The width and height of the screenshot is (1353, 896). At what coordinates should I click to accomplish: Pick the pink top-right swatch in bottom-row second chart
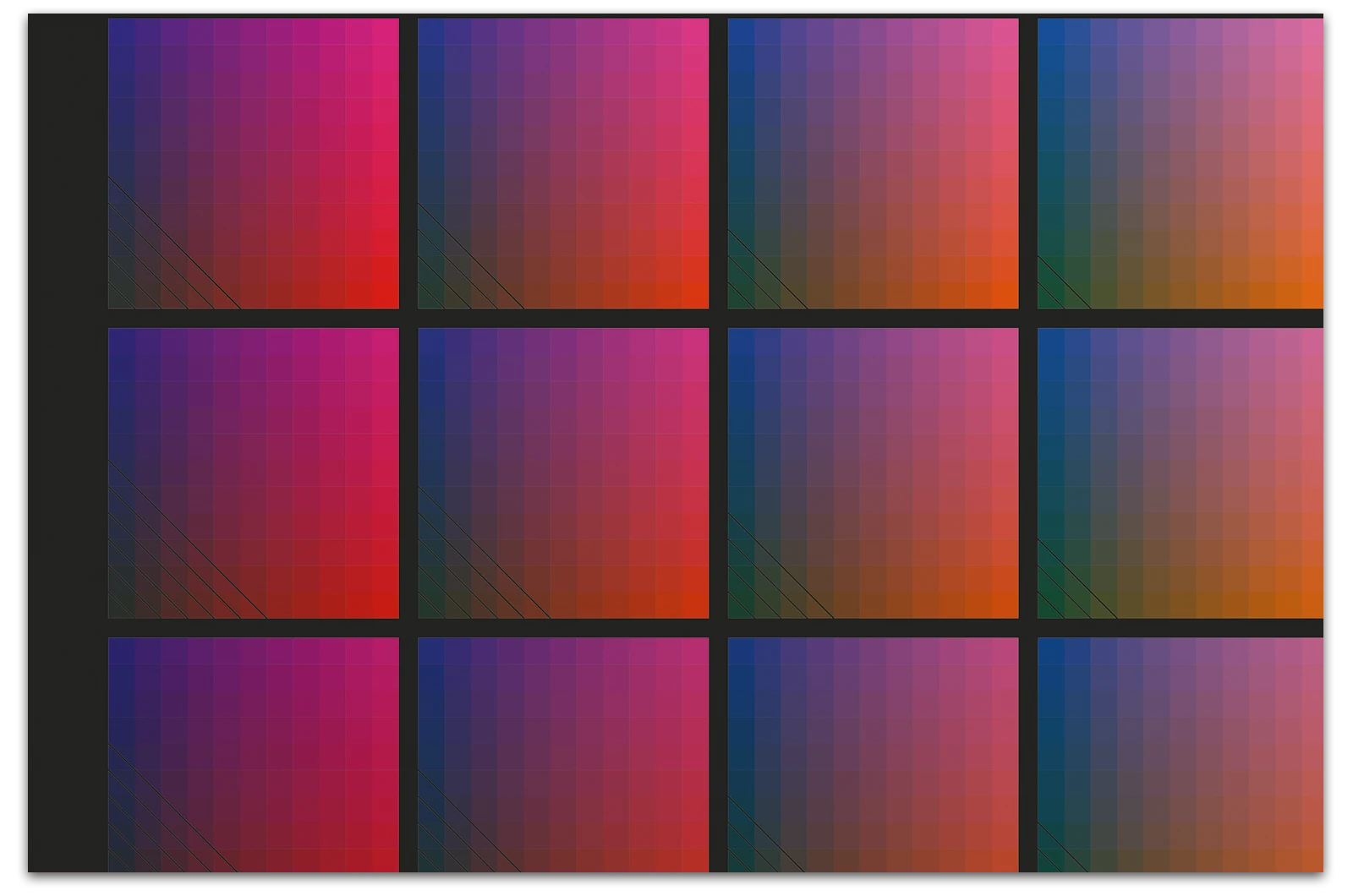pos(695,651)
